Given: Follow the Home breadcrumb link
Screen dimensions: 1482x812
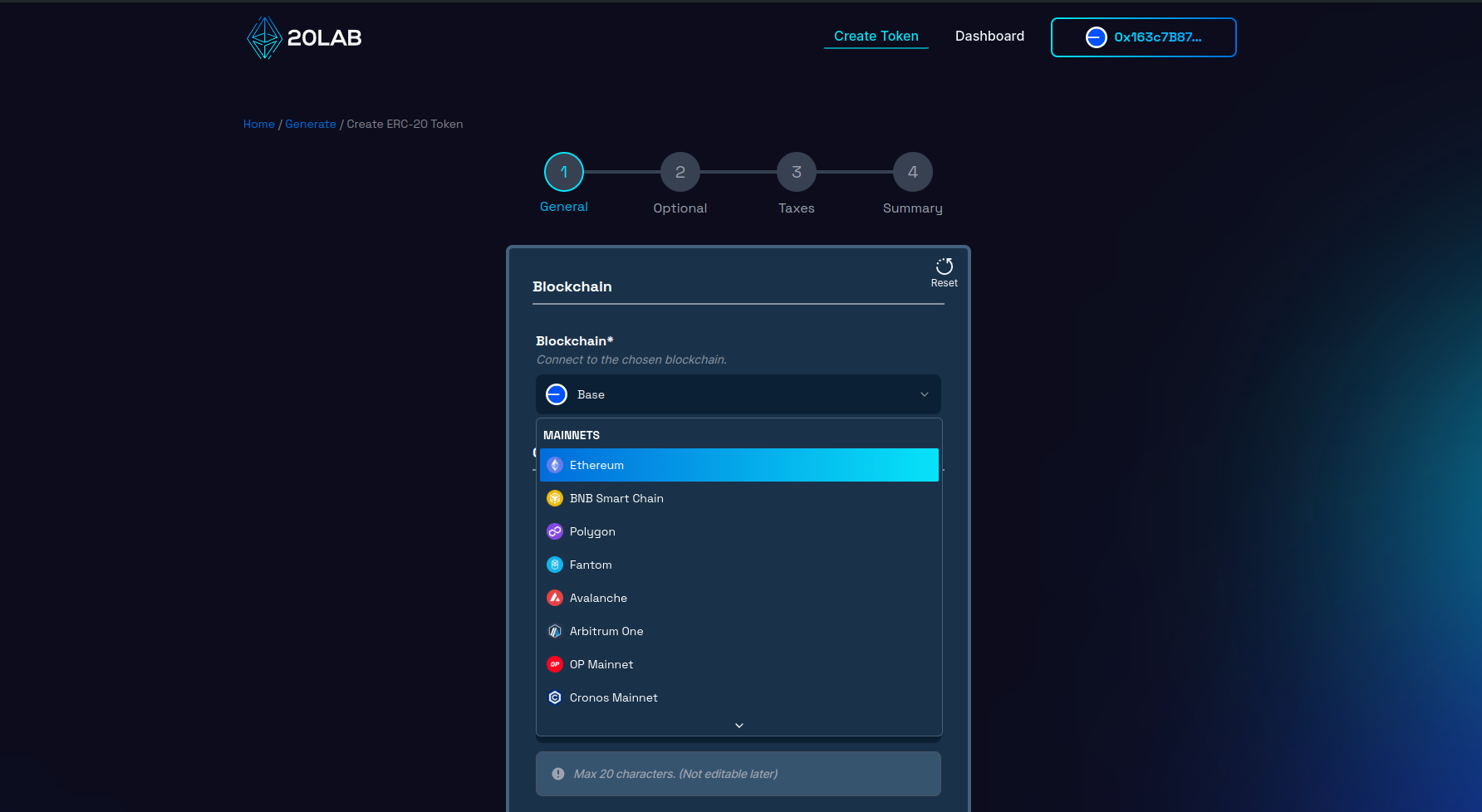Looking at the screenshot, I should 259,124.
